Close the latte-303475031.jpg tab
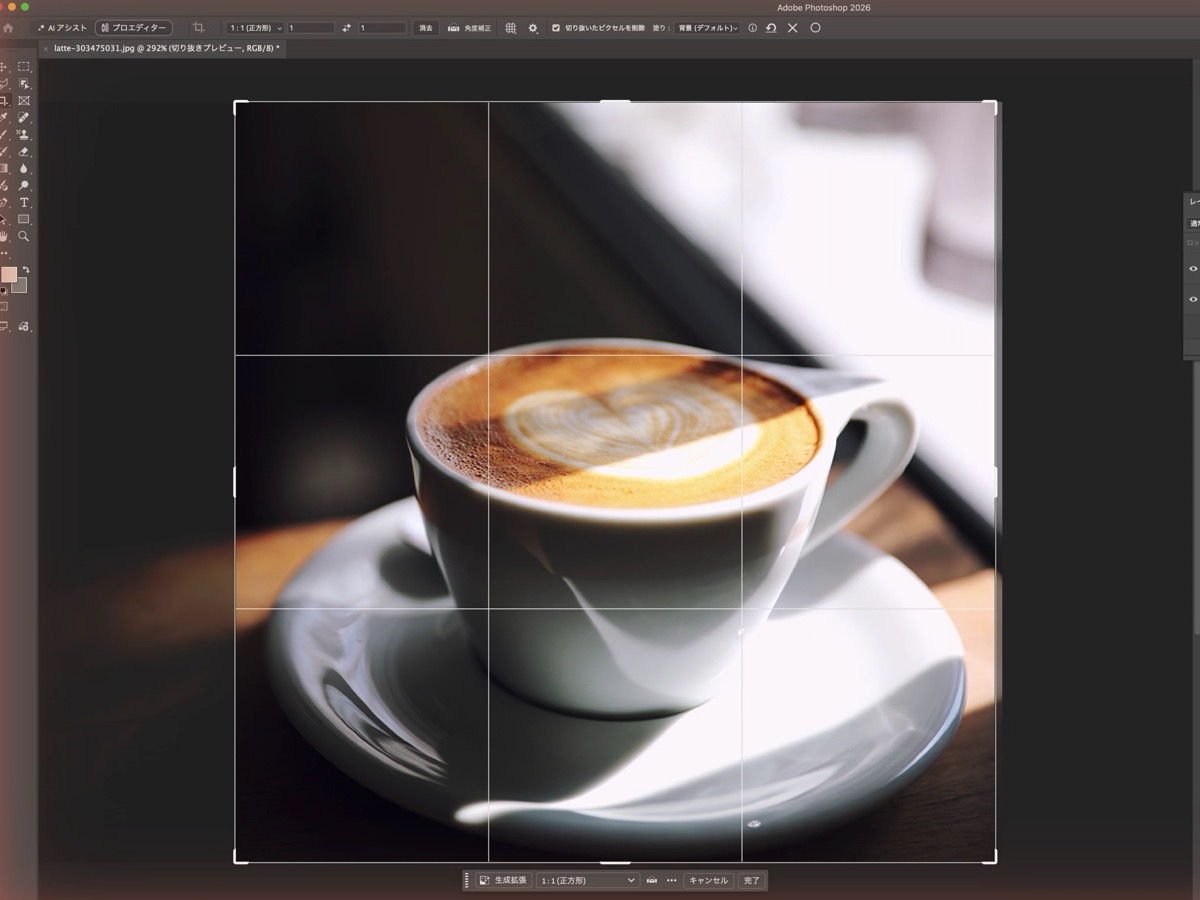The width and height of the screenshot is (1200, 900). click(45, 48)
